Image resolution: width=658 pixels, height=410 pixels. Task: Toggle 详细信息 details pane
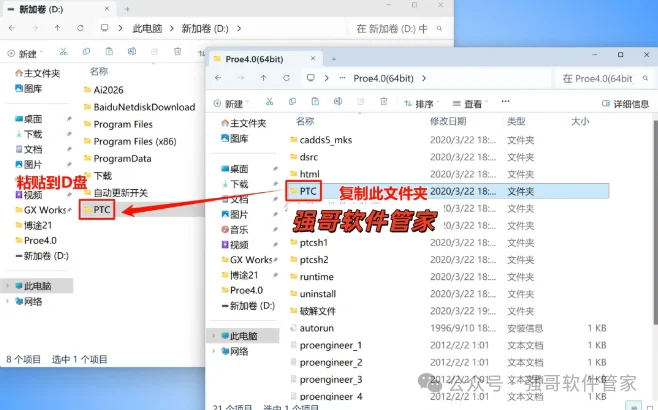(625, 104)
